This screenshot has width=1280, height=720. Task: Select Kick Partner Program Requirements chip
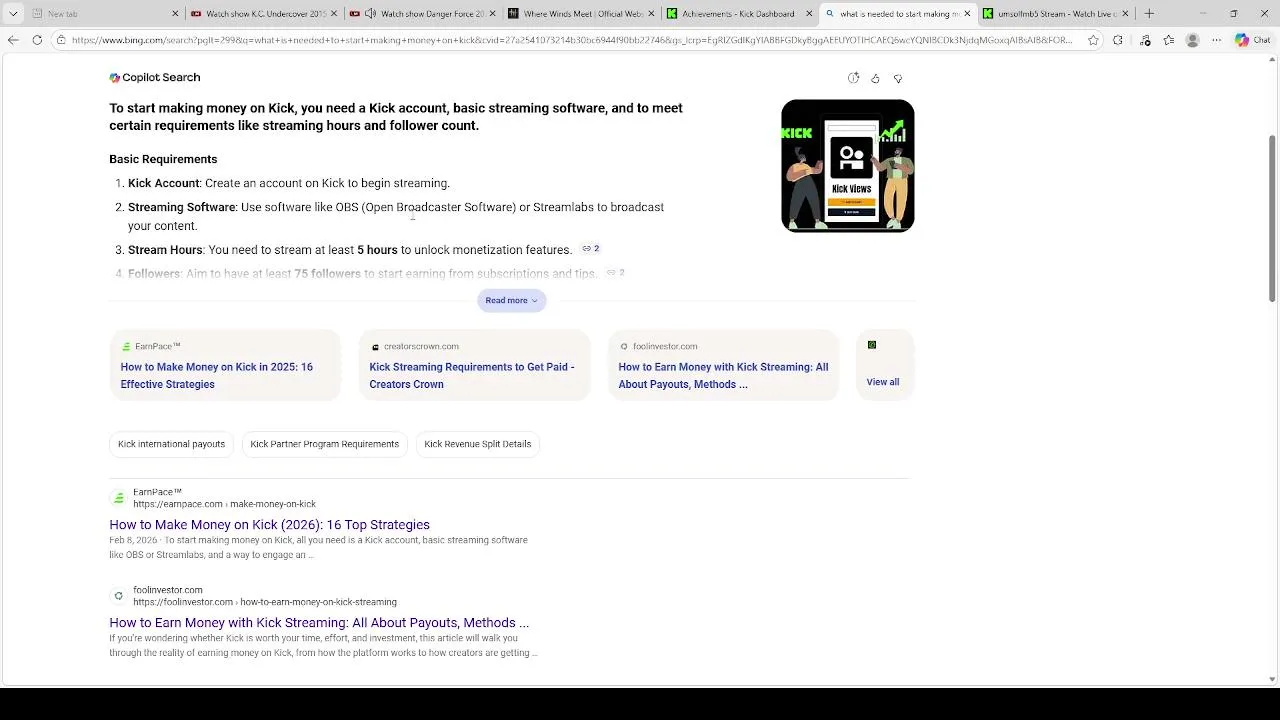click(x=324, y=444)
